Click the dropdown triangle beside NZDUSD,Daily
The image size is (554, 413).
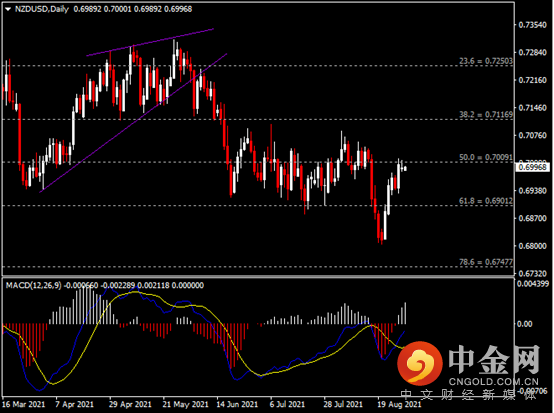(8, 10)
